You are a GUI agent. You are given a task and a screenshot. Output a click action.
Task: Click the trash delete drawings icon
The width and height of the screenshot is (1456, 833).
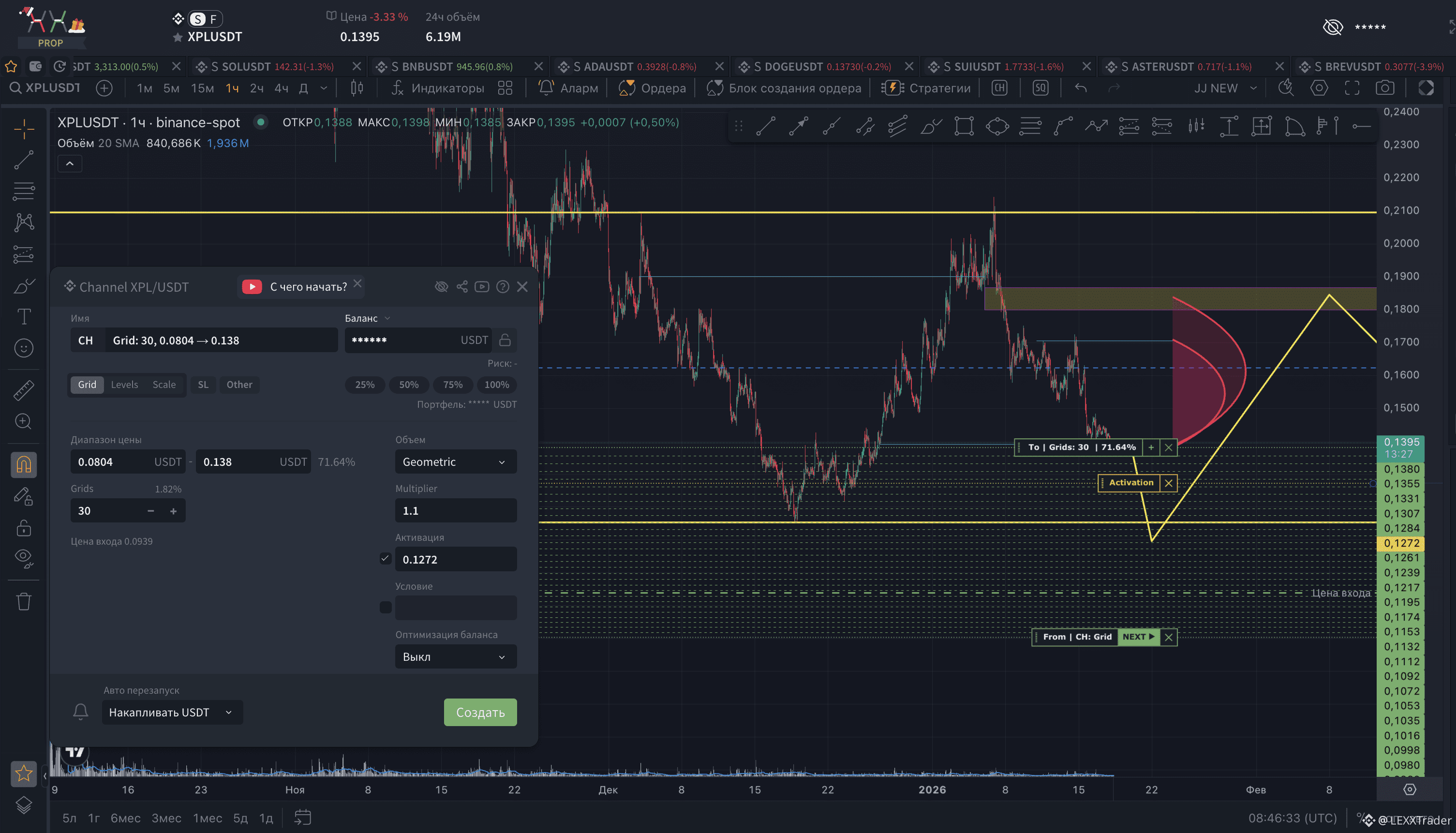point(23,601)
